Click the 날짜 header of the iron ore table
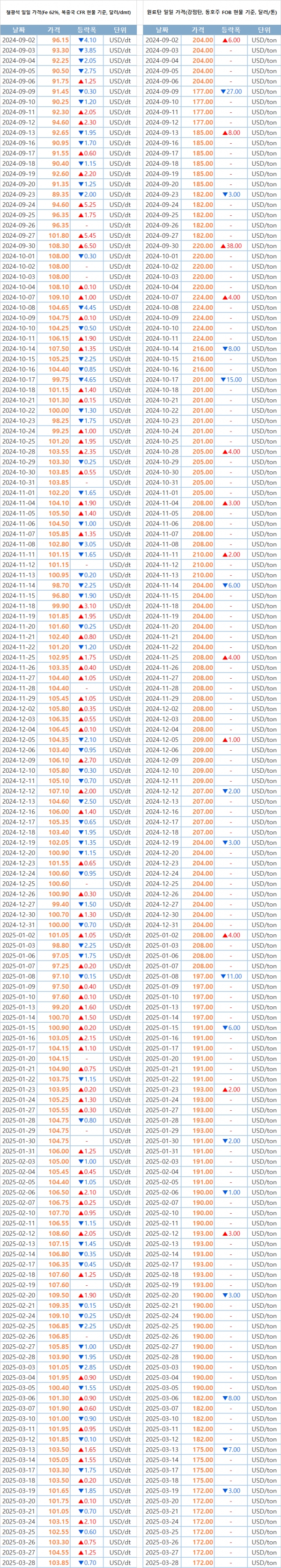 18,29
